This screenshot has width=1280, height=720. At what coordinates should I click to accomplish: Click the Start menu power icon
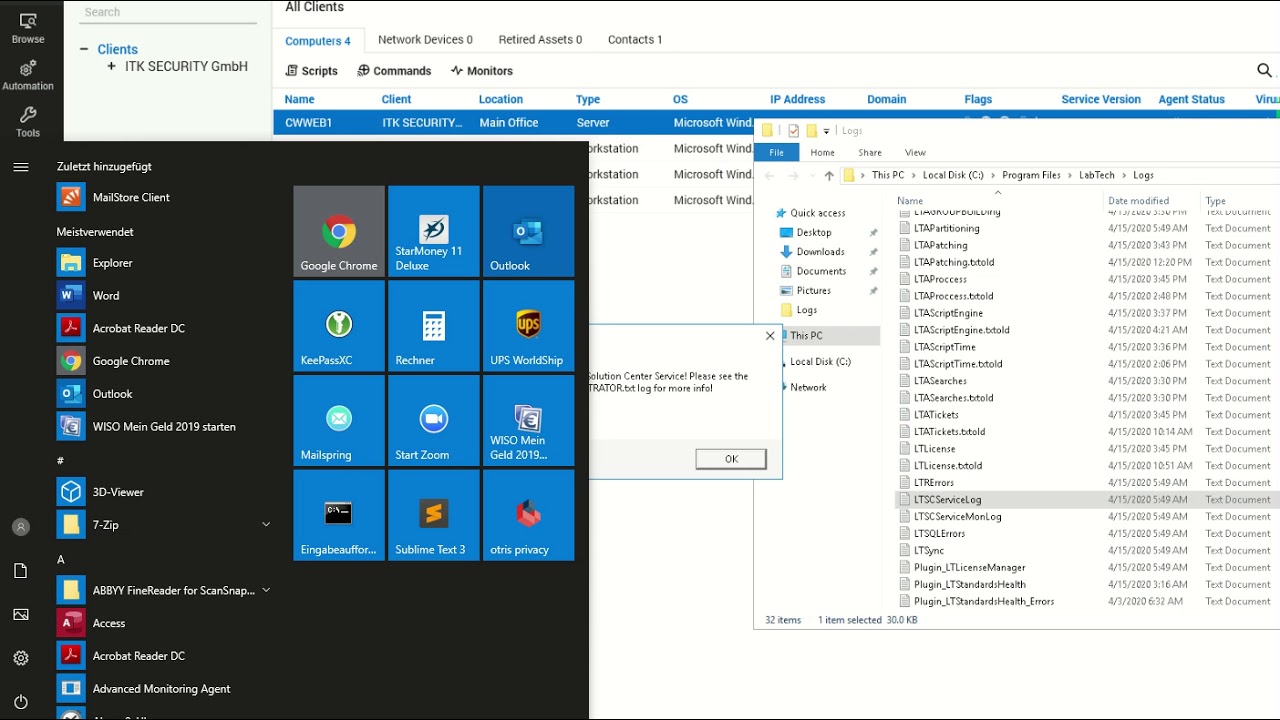click(21, 702)
